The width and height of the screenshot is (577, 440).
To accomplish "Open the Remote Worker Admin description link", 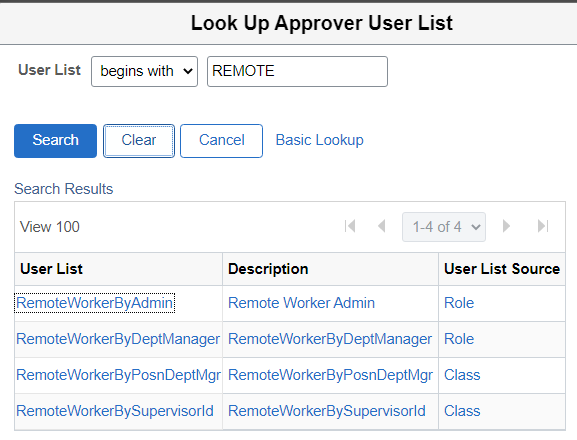I will [x=301, y=303].
